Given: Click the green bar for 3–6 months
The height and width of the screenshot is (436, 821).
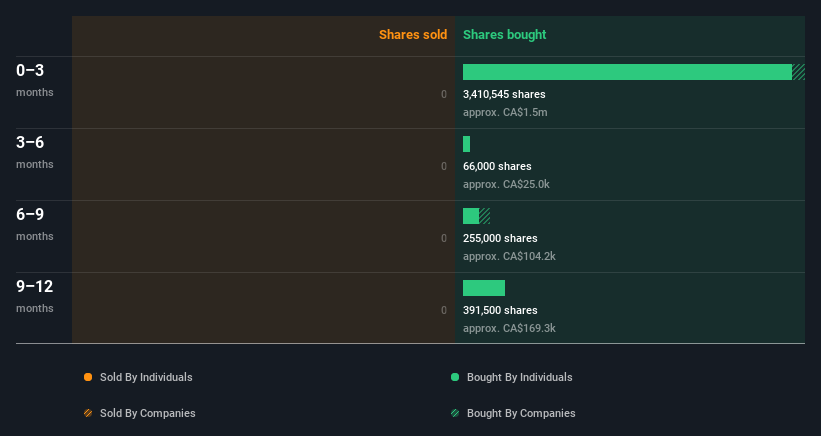Looking at the screenshot, I should point(467,144).
